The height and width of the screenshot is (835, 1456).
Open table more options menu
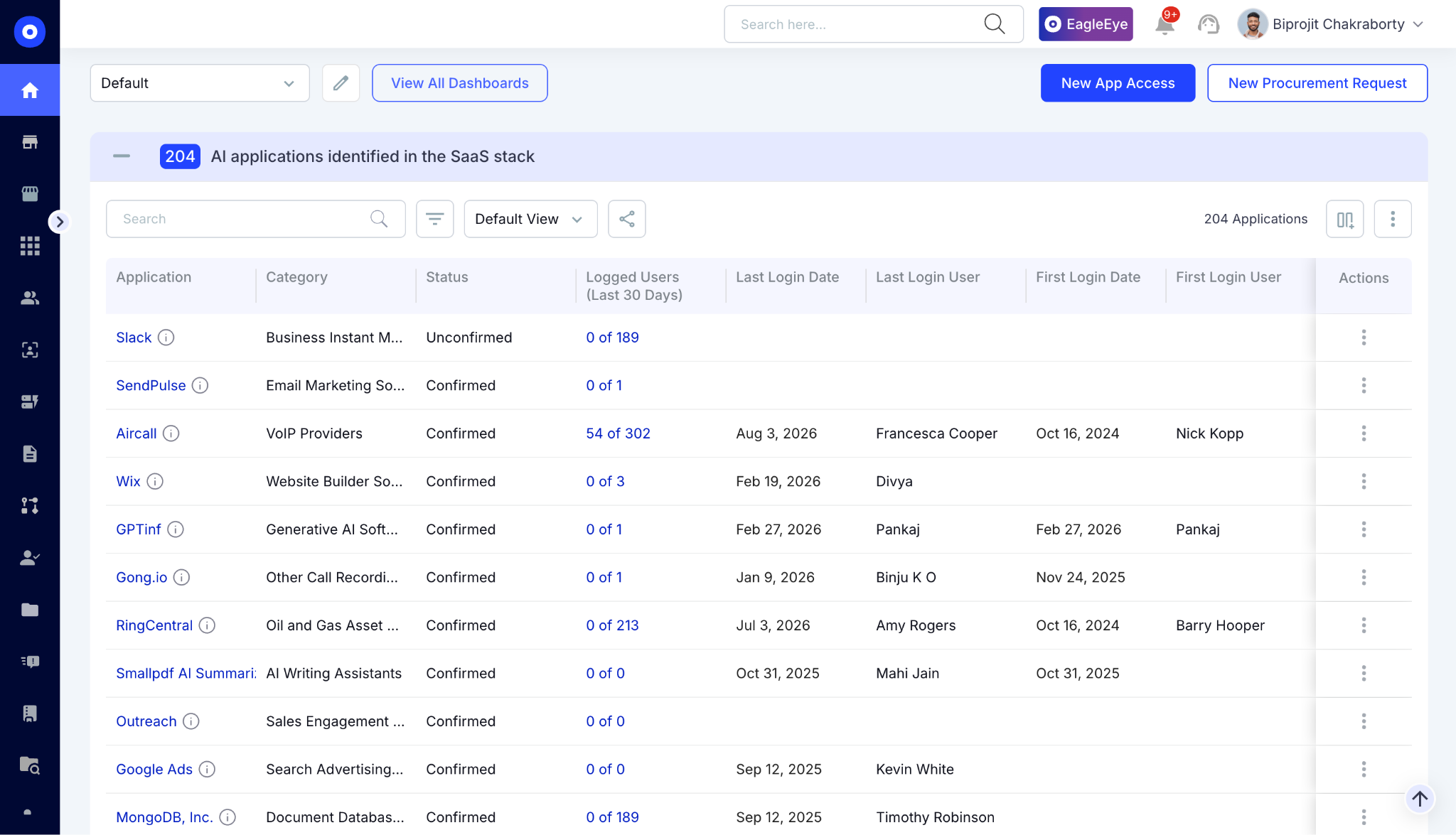1393,219
